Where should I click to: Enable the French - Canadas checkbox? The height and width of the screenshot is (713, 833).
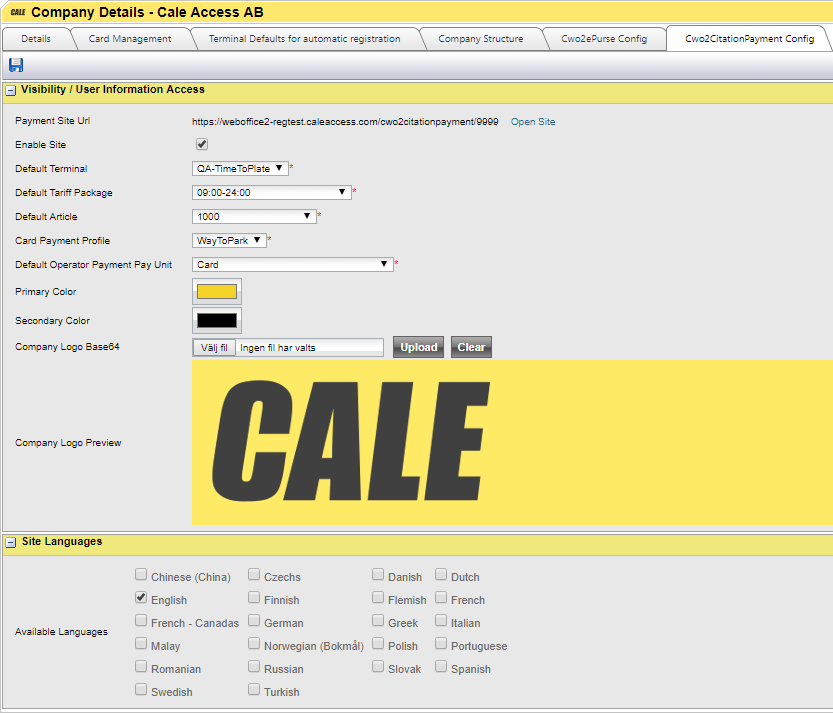[141, 620]
